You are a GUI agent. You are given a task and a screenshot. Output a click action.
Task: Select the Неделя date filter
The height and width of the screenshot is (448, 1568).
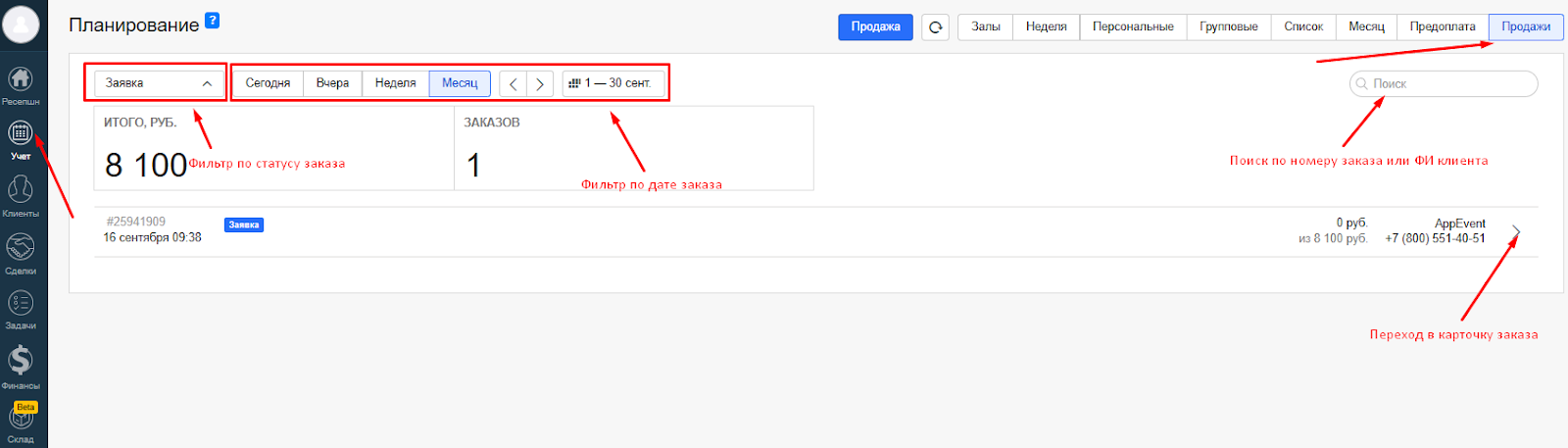(395, 83)
